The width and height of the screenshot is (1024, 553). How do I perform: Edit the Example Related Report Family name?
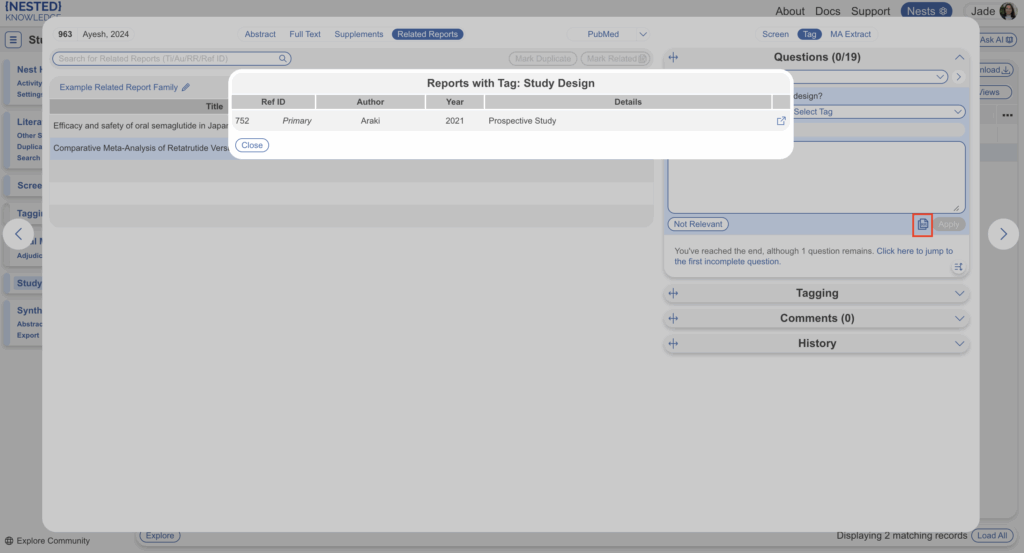click(186, 88)
